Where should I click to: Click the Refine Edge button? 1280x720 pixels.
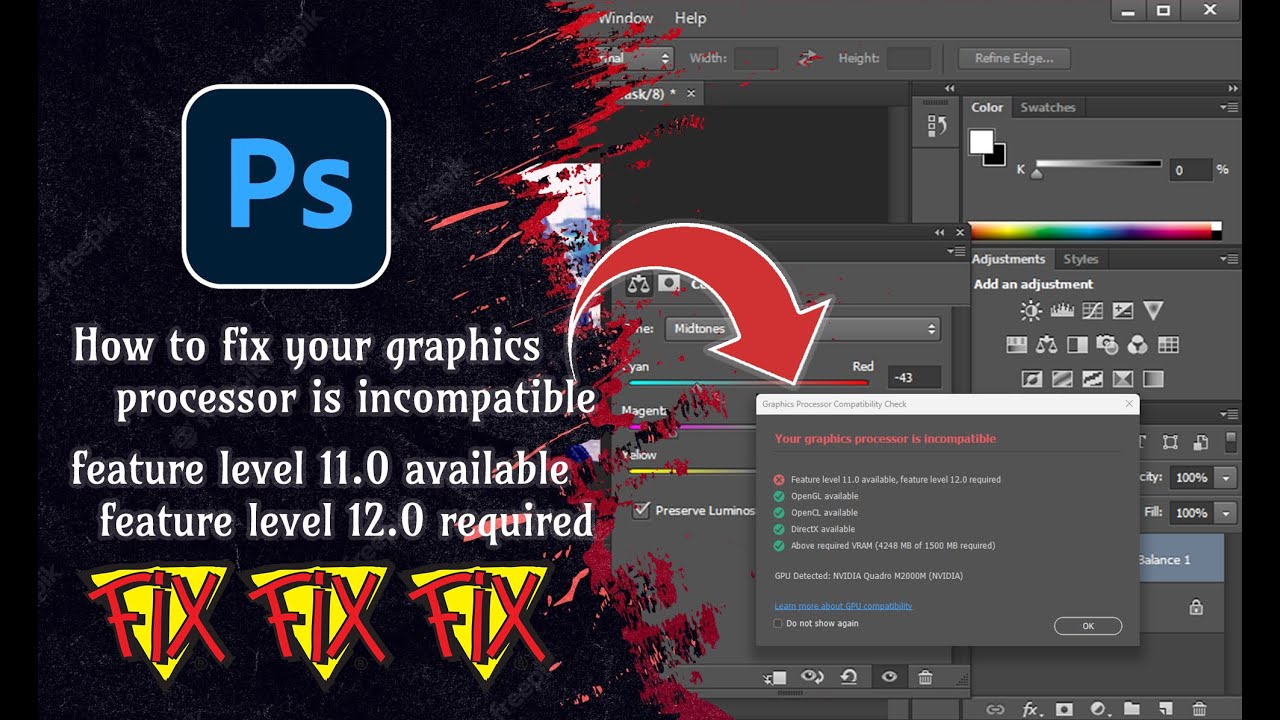tap(1014, 58)
